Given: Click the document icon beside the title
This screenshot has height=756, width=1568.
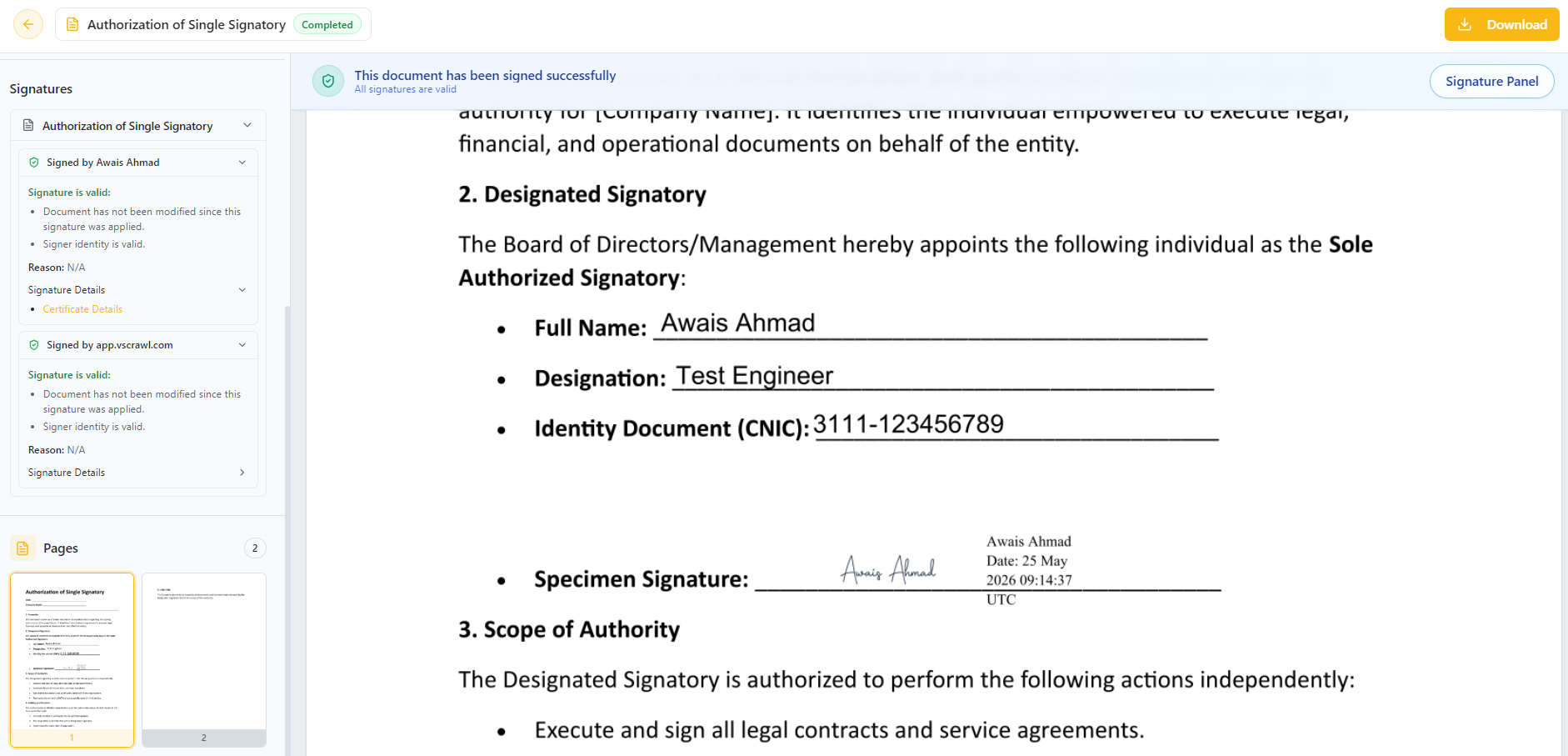Looking at the screenshot, I should 72,25.
